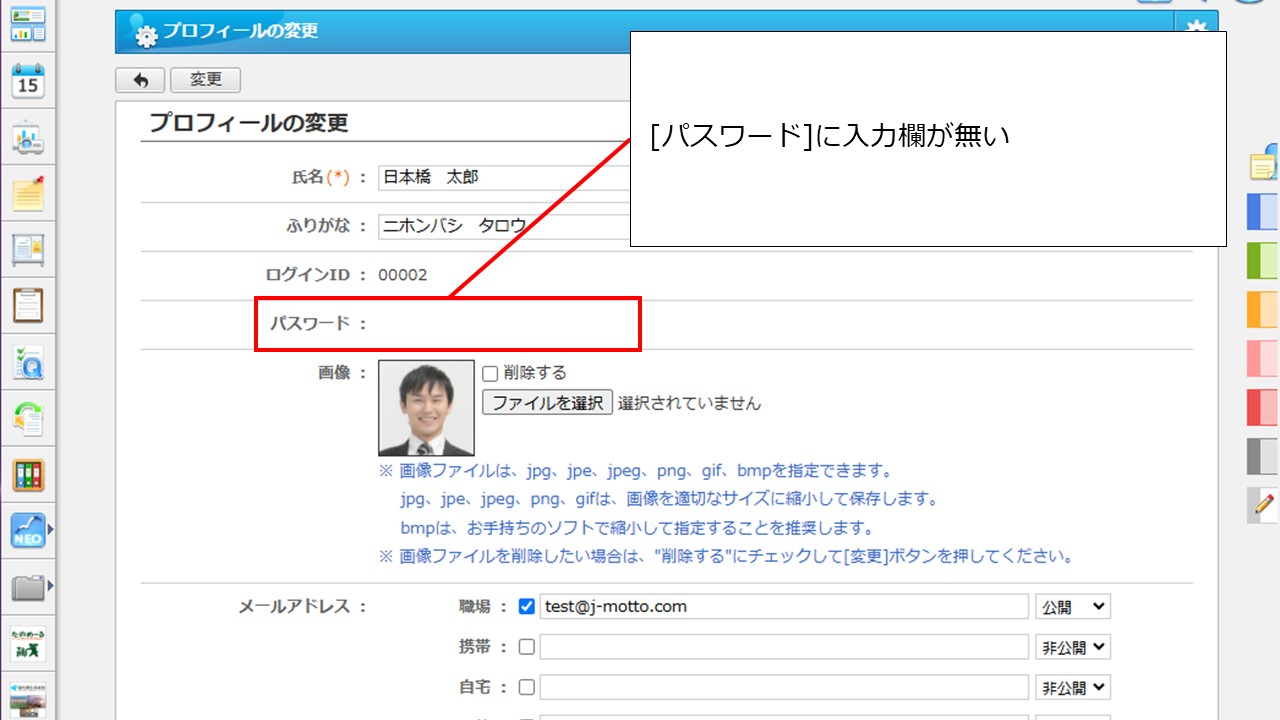1280x720 pixels.
Task: Click the NEO chart icon
Action: [x=28, y=530]
